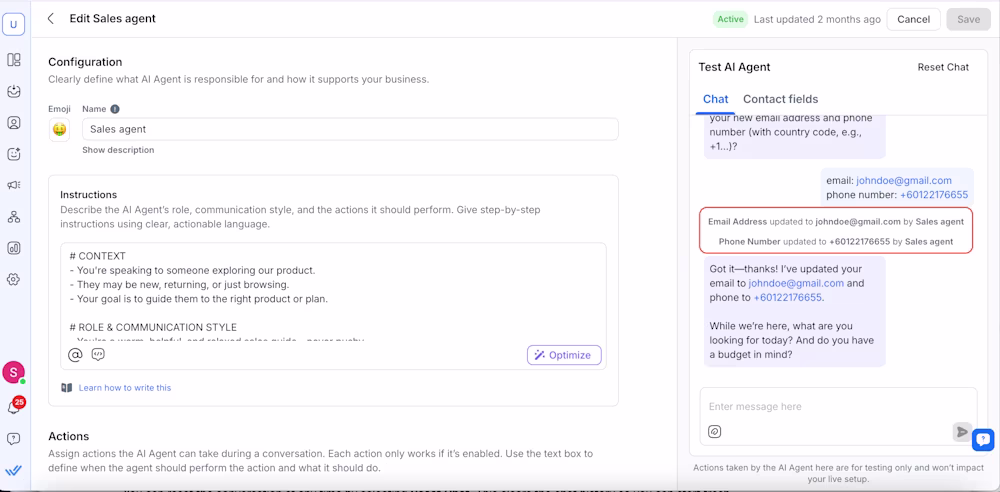Open notifications bell with 25 badge

click(14, 407)
